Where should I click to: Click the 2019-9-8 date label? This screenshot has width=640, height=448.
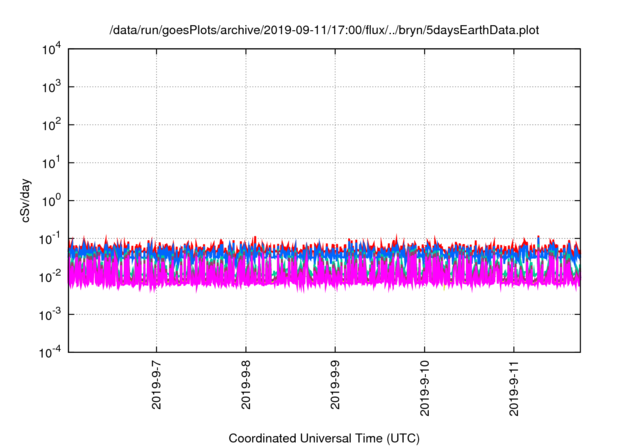(x=246, y=385)
